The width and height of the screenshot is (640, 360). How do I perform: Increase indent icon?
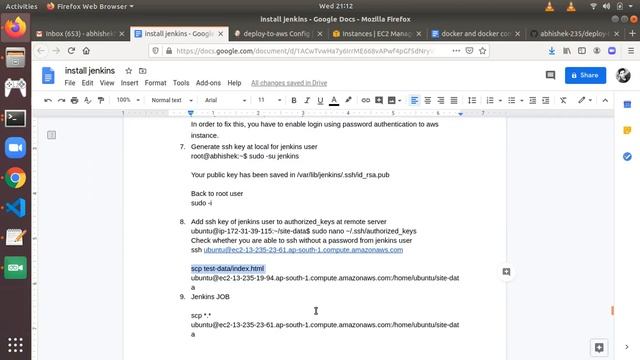pos(546,100)
